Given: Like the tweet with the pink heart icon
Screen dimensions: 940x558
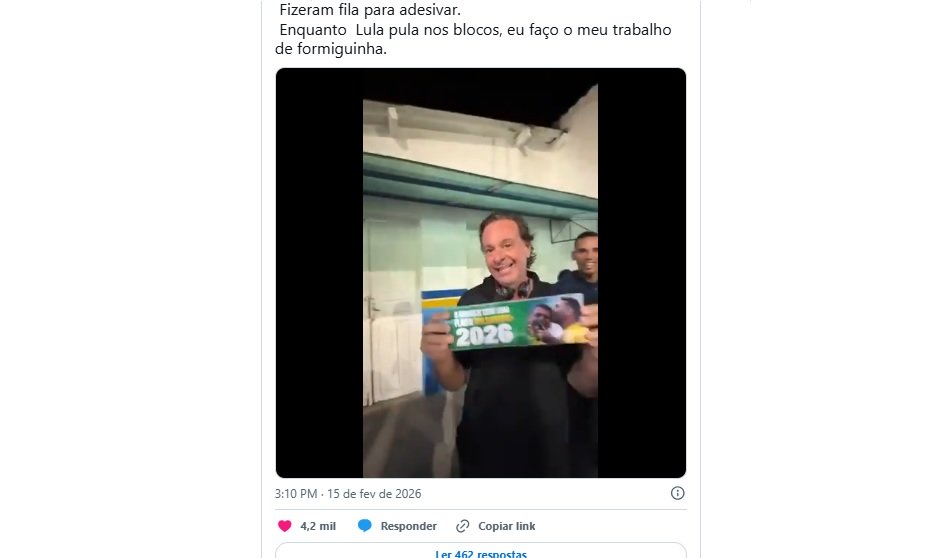Looking at the screenshot, I should coord(285,526).
